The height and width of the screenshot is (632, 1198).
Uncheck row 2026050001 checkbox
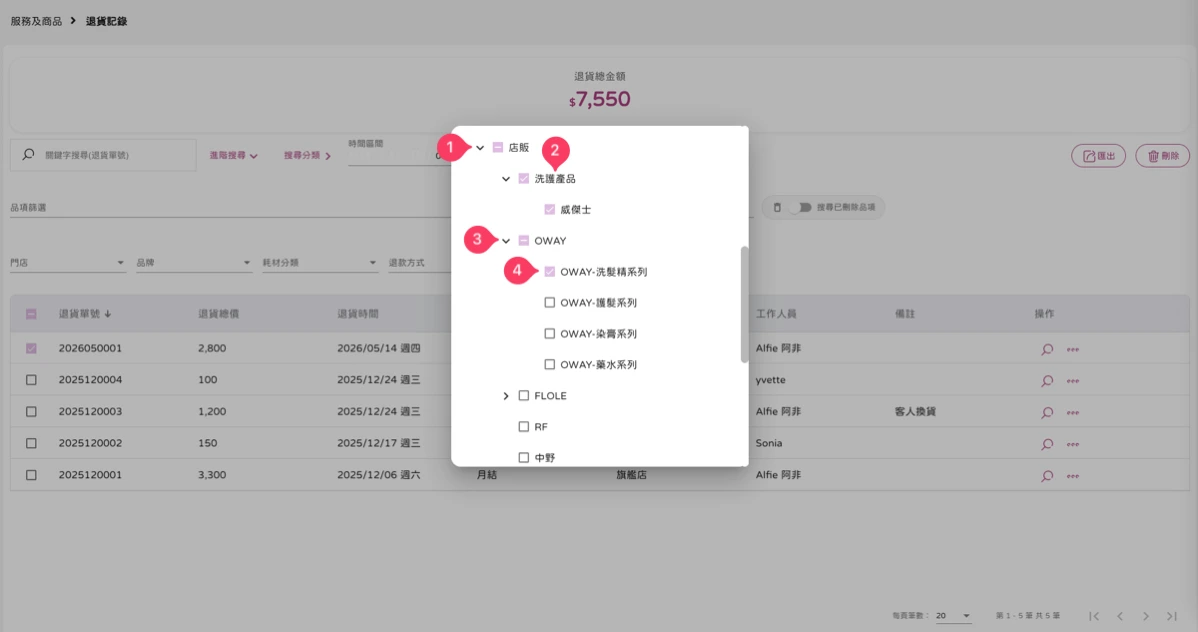click(x=31, y=348)
